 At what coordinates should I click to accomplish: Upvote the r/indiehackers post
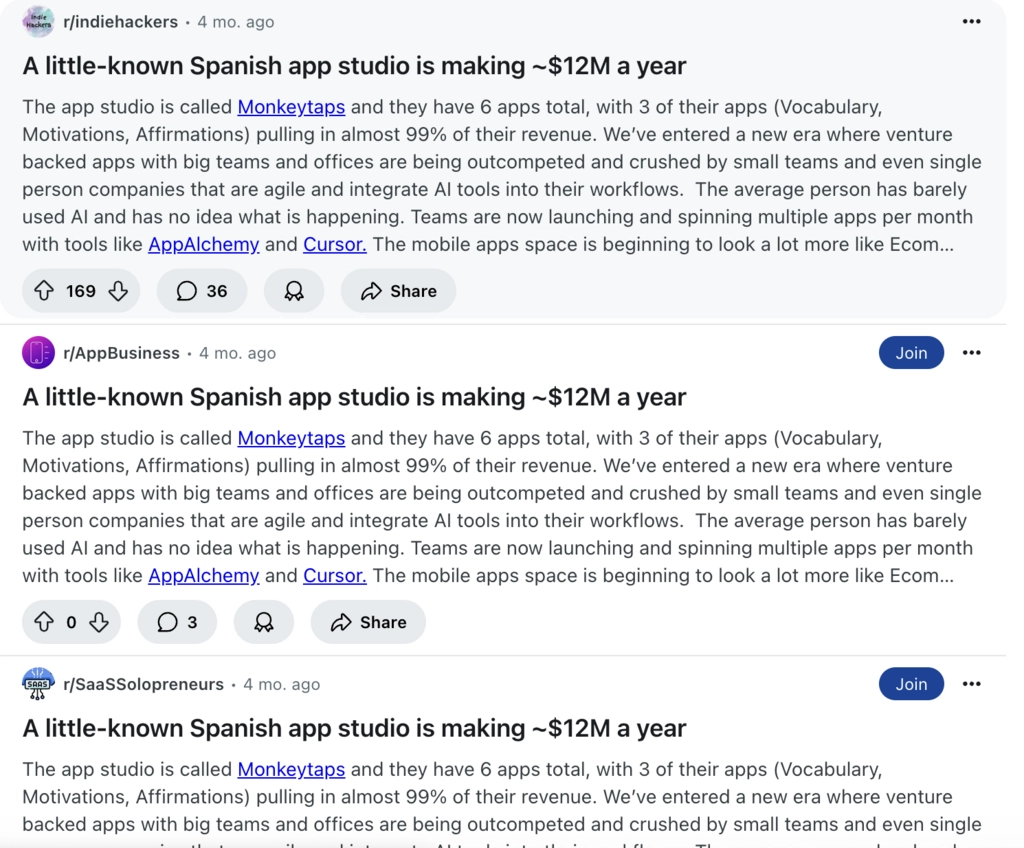pos(44,291)
